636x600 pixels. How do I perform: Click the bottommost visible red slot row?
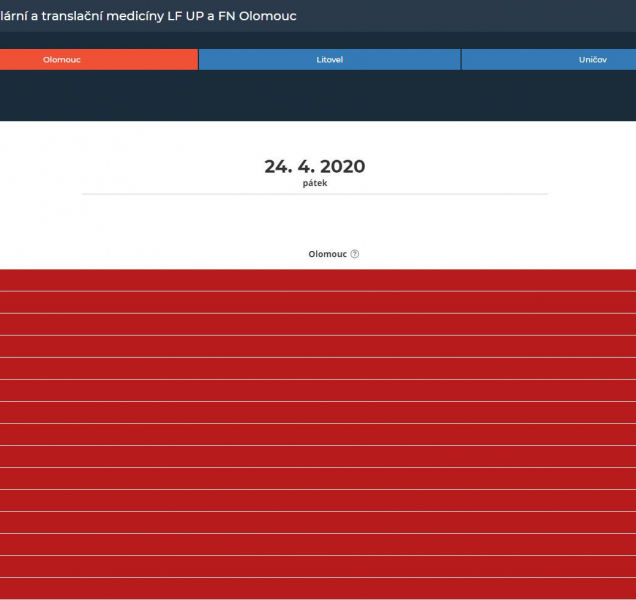click(x=318, y=588)
